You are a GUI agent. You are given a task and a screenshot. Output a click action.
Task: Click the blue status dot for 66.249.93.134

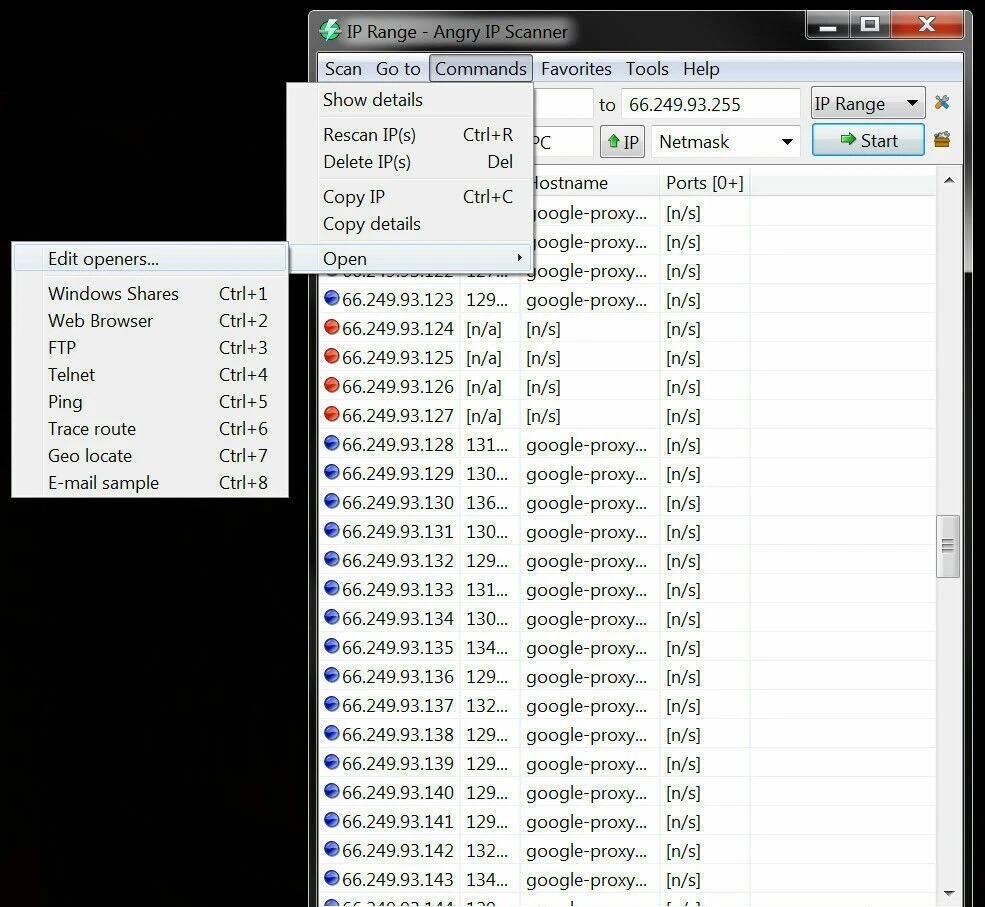[331, 617]
